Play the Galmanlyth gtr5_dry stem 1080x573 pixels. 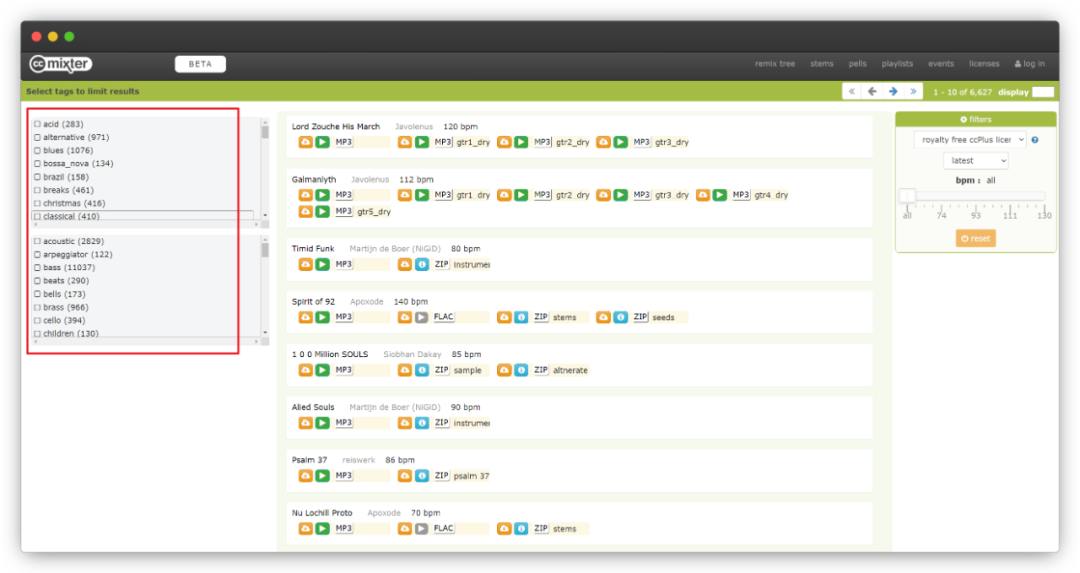tap(322, 212)
